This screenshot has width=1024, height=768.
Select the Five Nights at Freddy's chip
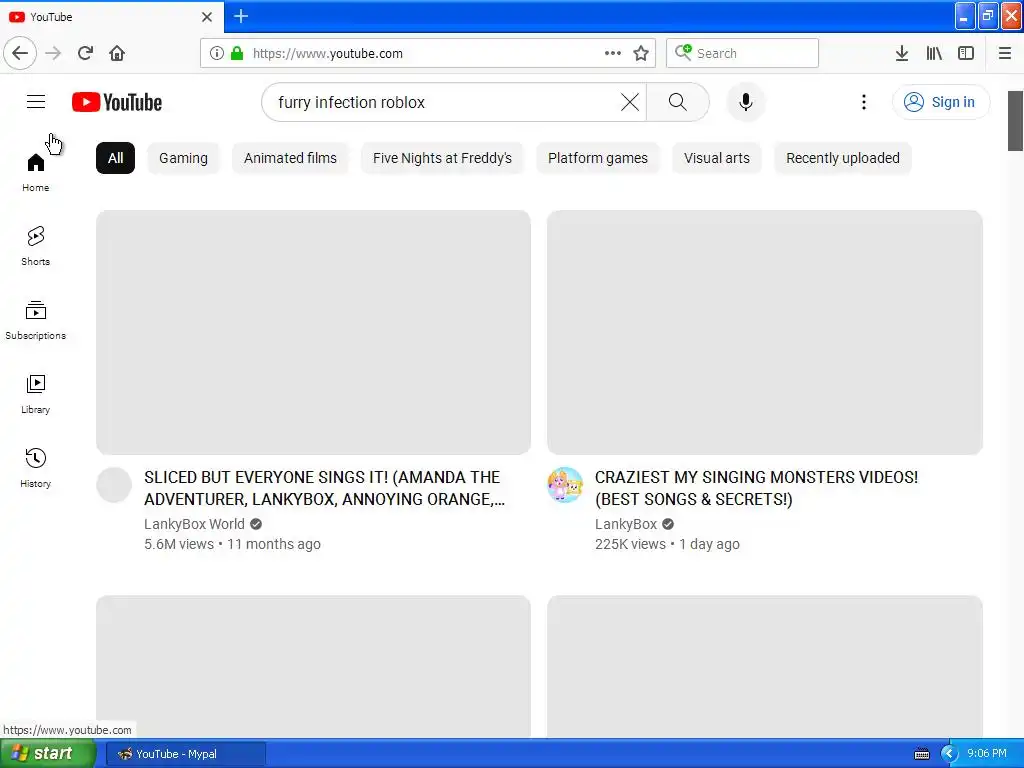442,158
